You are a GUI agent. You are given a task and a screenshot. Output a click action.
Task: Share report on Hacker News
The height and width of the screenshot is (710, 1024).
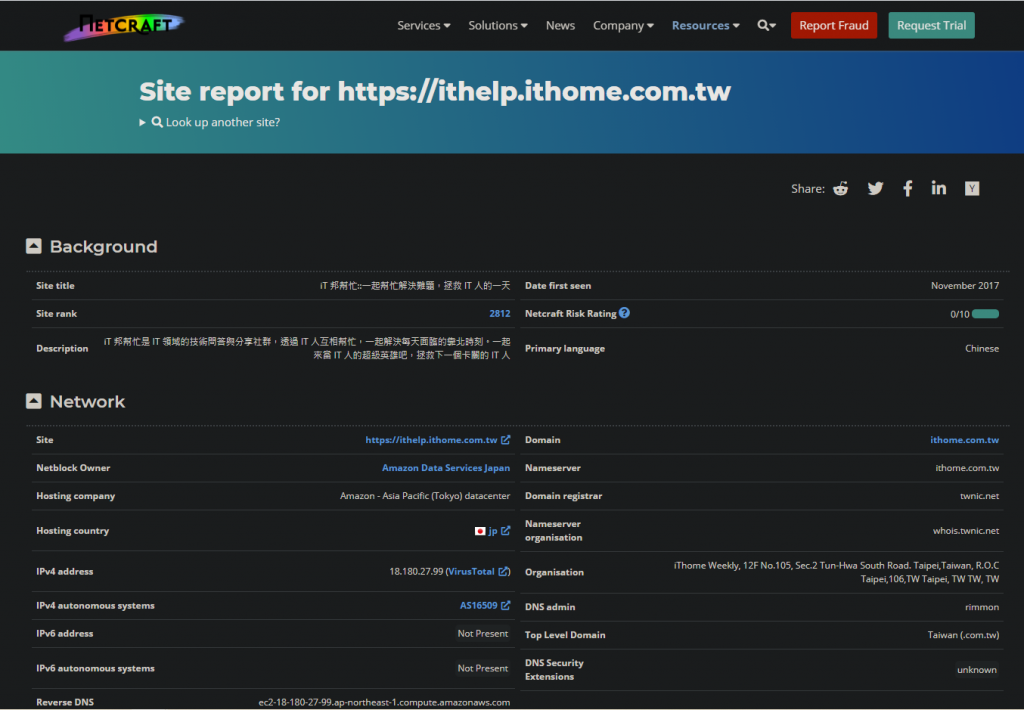[x=972, y=189]
